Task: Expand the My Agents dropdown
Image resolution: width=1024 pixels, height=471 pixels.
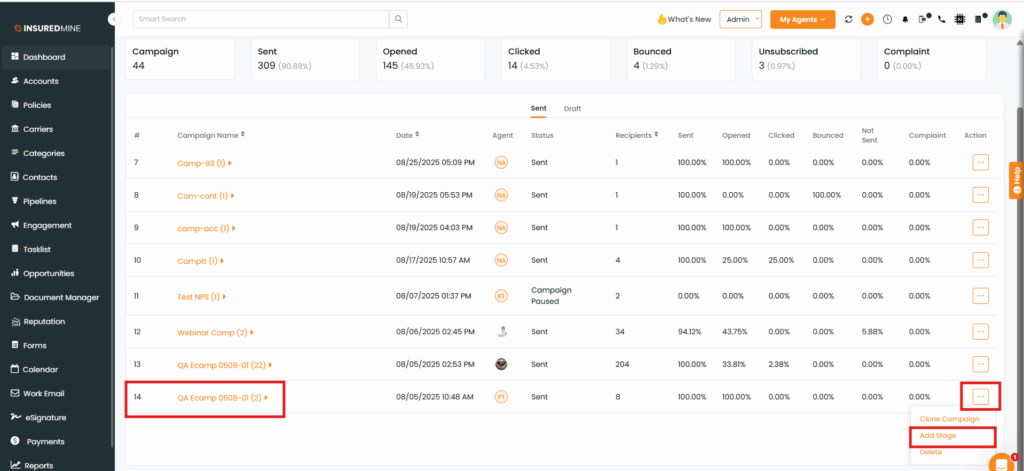Action: tap(802, 19)
